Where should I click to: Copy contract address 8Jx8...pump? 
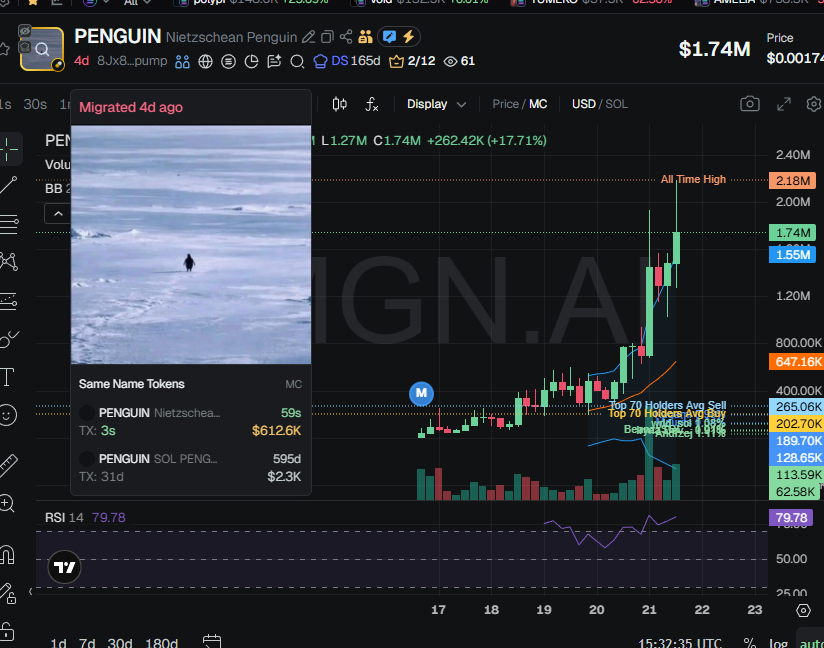[x=132, y=61]
